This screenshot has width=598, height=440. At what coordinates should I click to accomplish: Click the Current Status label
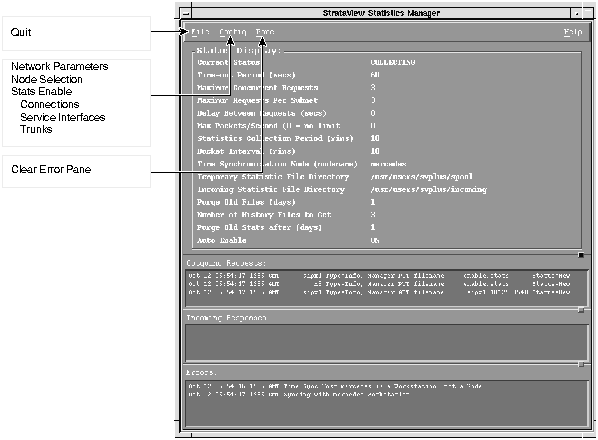[228, 62]
